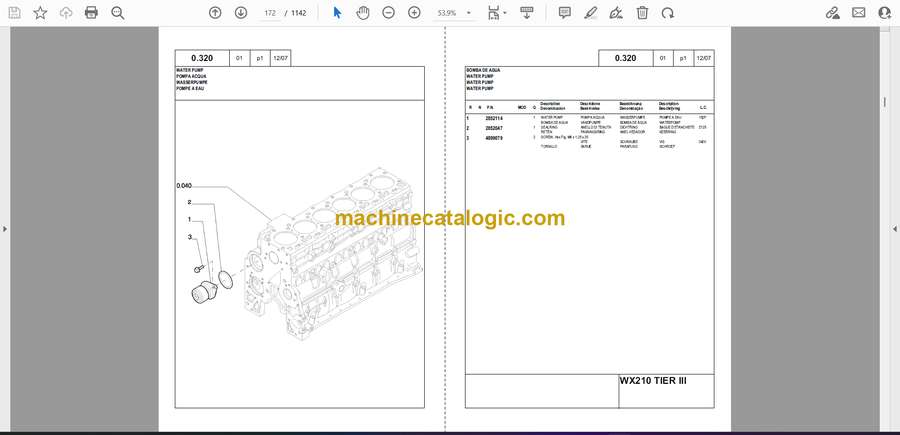Click the trash delete icon

click(642, 13)
